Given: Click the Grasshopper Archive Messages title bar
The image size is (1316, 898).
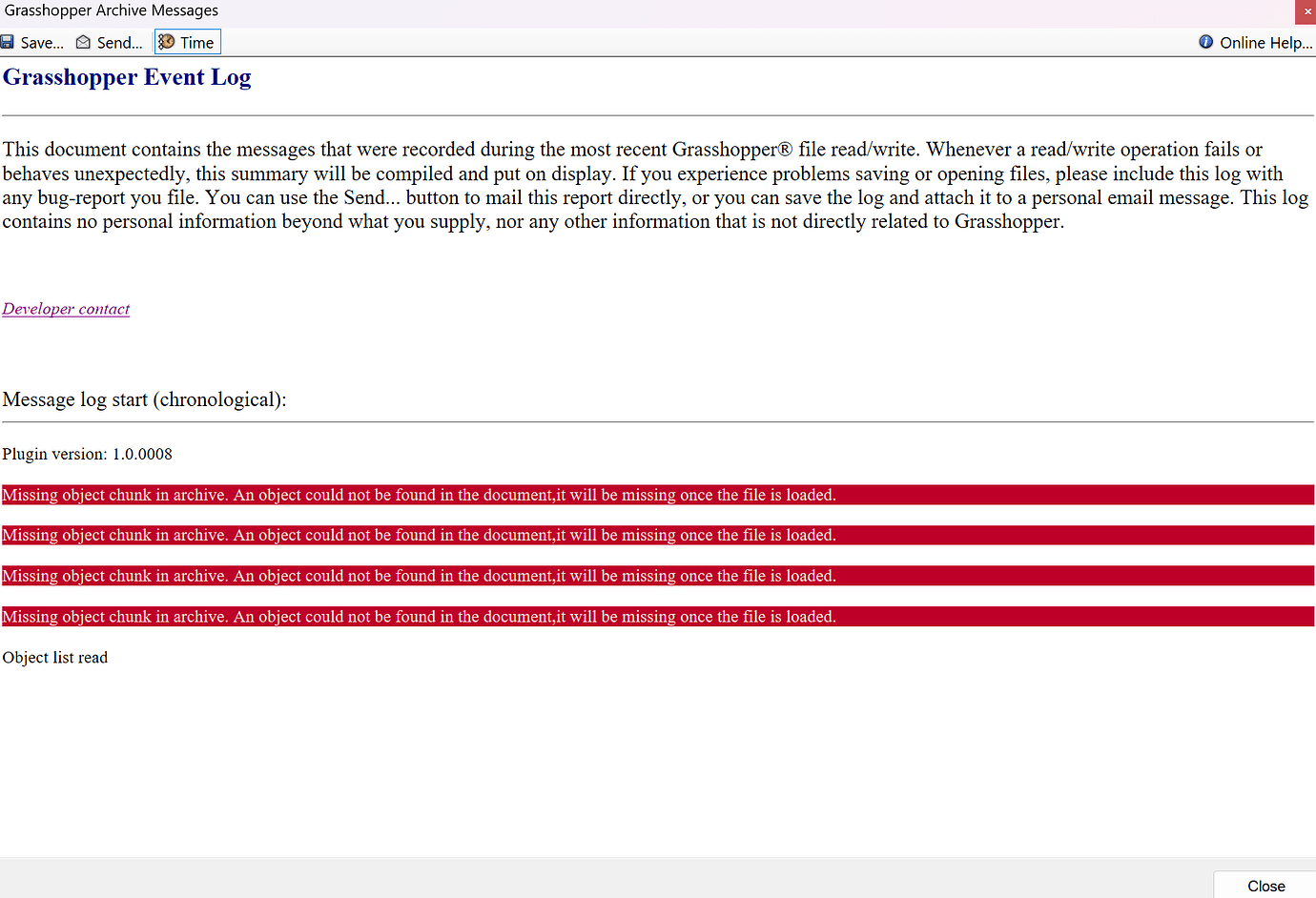Looking at the screenshot, I should (111, 10).
